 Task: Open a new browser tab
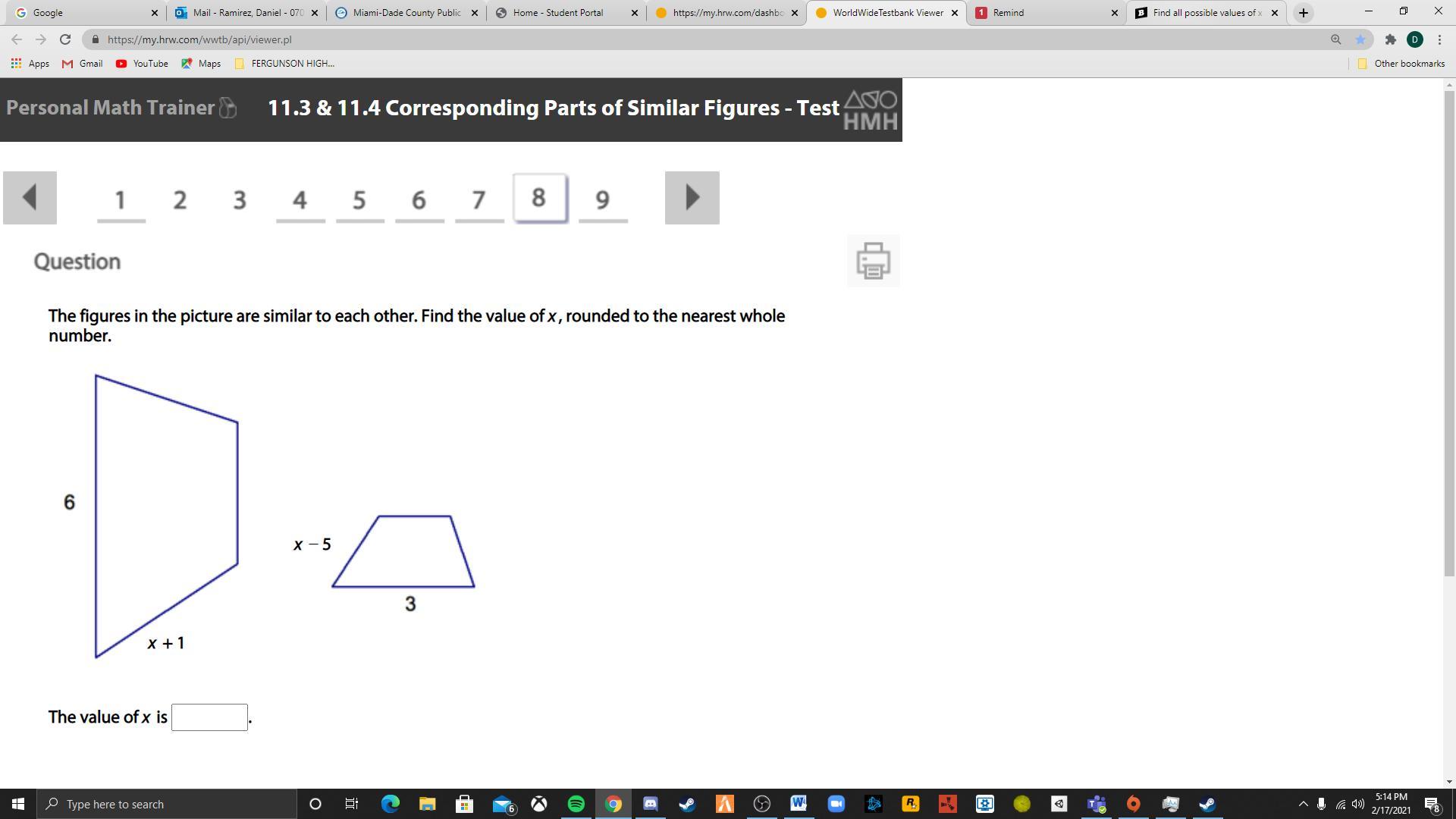click(x=1303, y=13)
